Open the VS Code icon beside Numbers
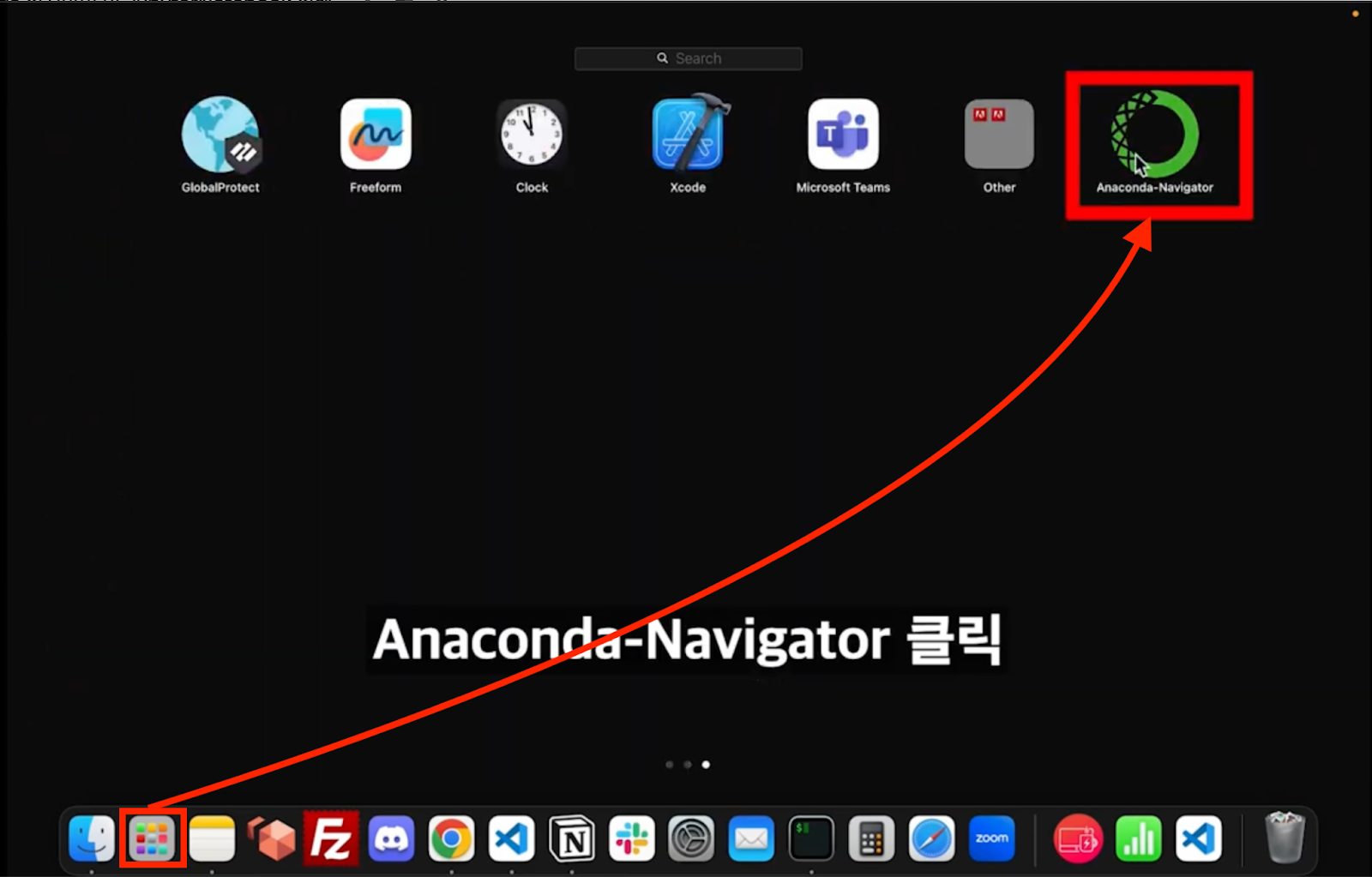 pos(1198,838)
